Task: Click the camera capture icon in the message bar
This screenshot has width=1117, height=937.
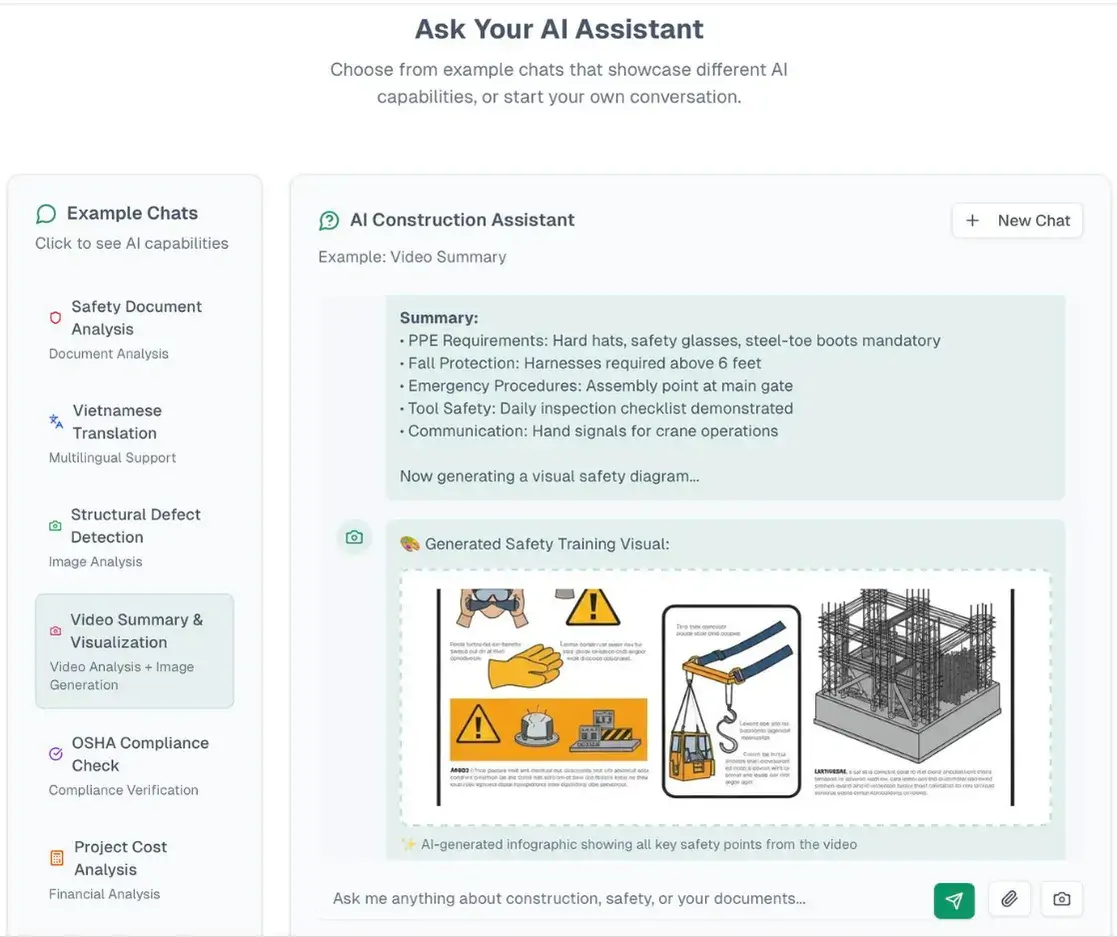Action: tap(1061, 899)
